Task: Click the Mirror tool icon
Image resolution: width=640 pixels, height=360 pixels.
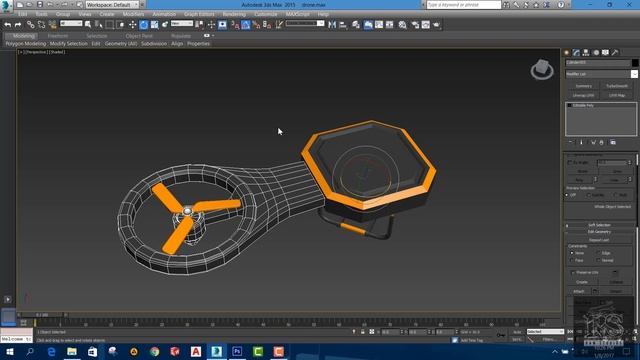Action: tap(332, 25)
